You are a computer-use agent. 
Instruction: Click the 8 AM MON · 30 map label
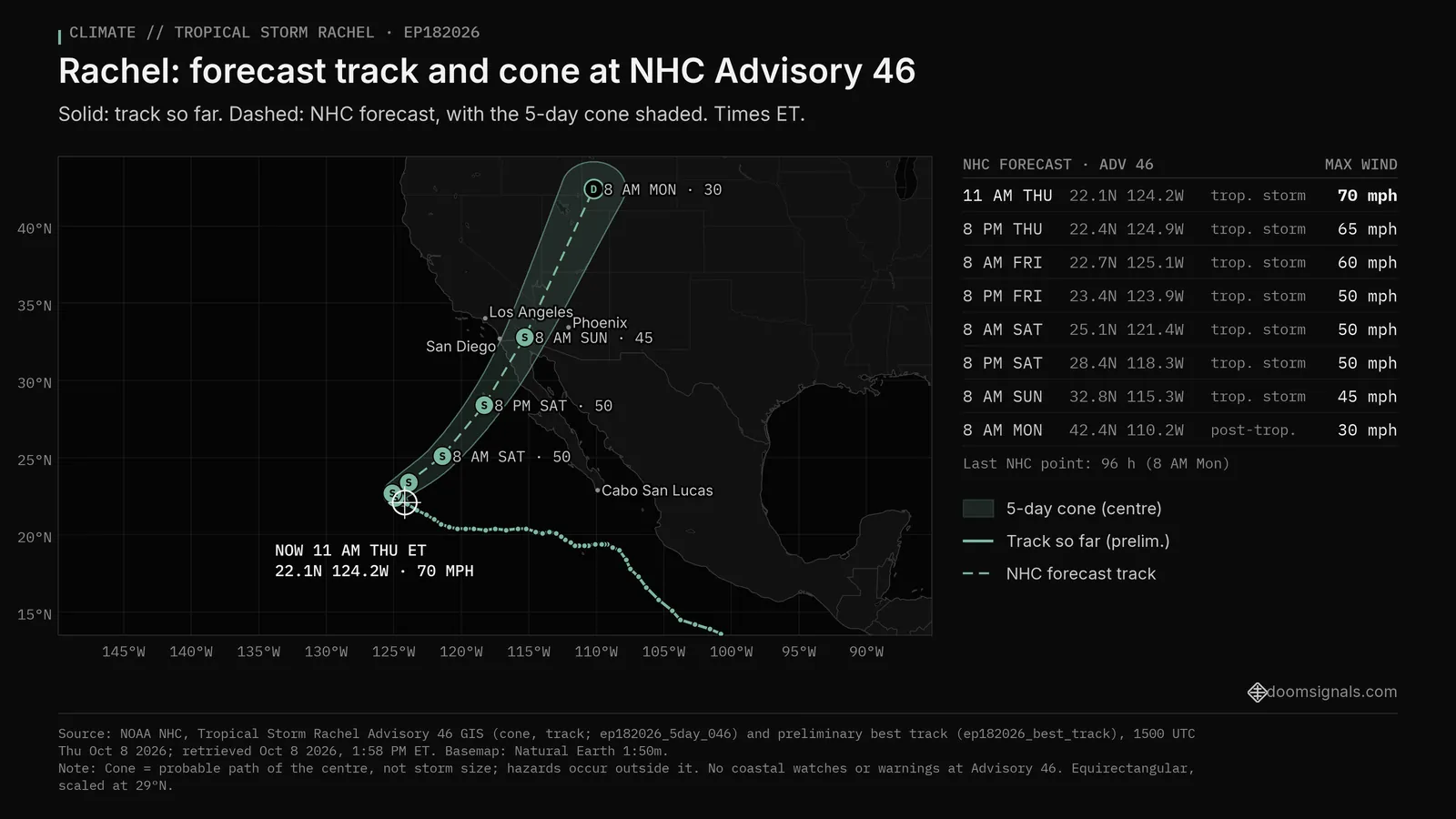pos(662,190)
